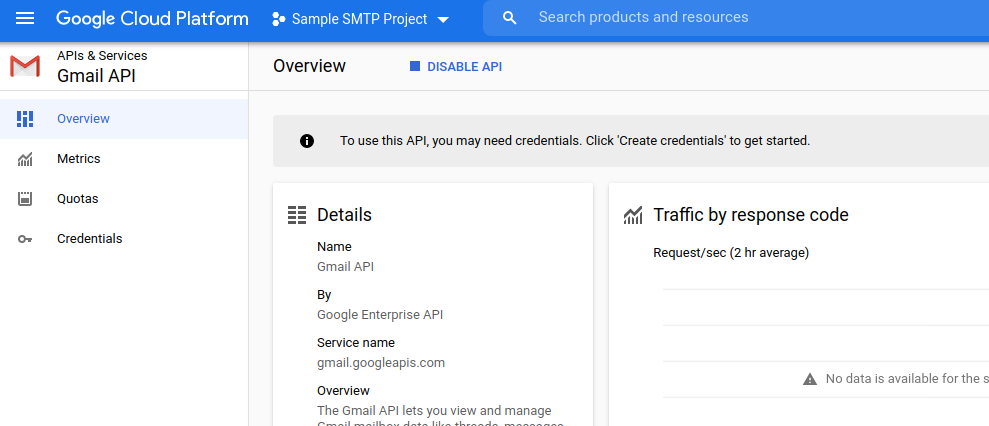Click the project selector dropdown arrow
This screenshot has height=426, width=989.
pos(443,20)
